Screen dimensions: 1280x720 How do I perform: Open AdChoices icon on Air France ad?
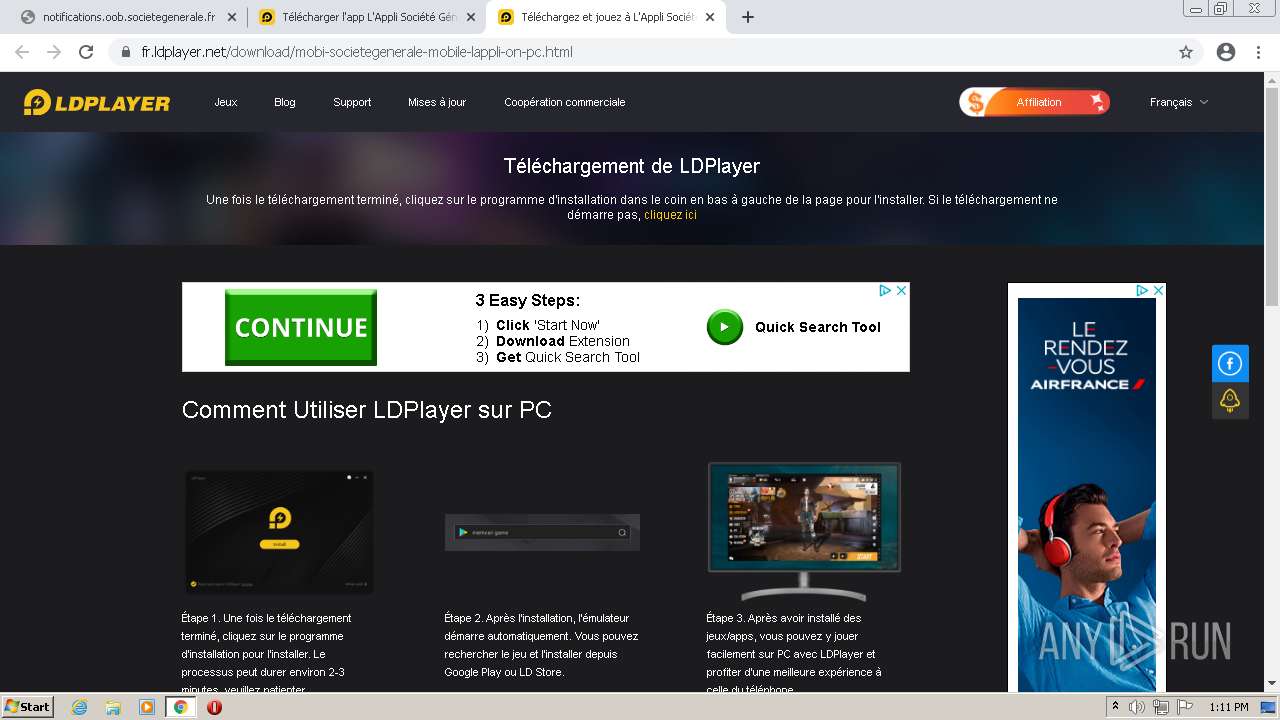(x=1142, y=290)
